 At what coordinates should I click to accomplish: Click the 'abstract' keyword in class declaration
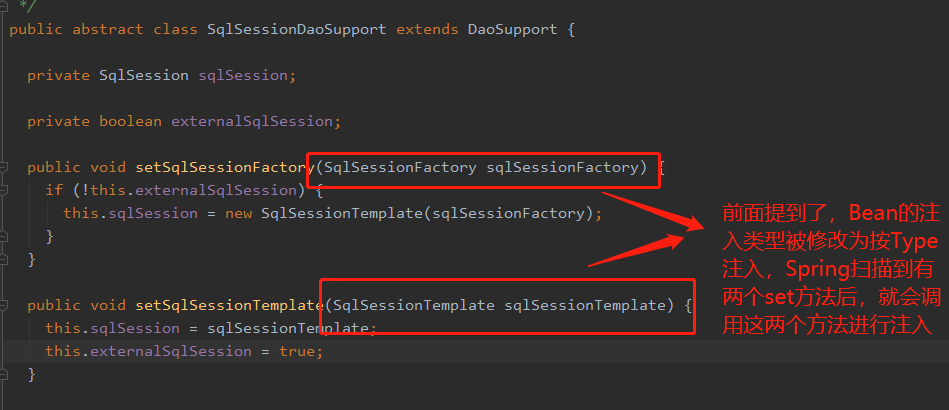108,29
